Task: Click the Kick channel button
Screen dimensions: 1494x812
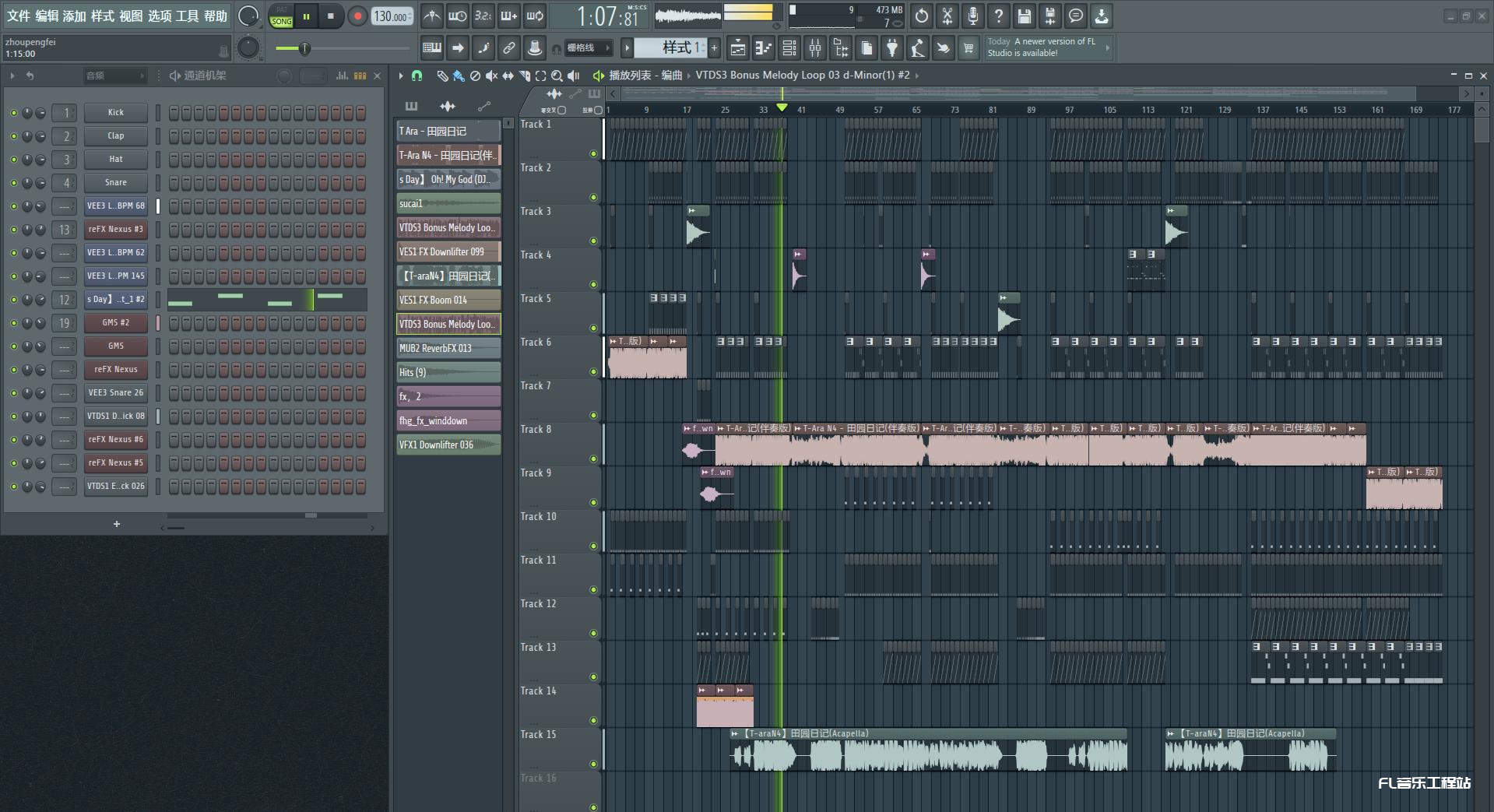Action: tap(116, 113)
